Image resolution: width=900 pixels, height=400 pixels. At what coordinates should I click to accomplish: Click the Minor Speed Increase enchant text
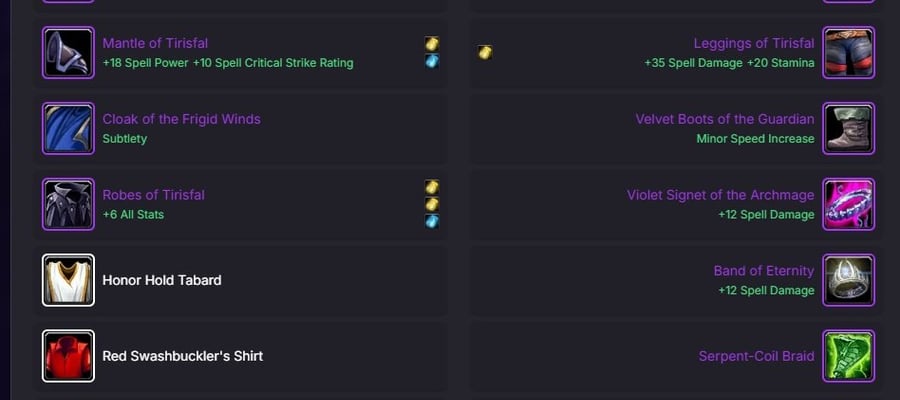(755, 139)
